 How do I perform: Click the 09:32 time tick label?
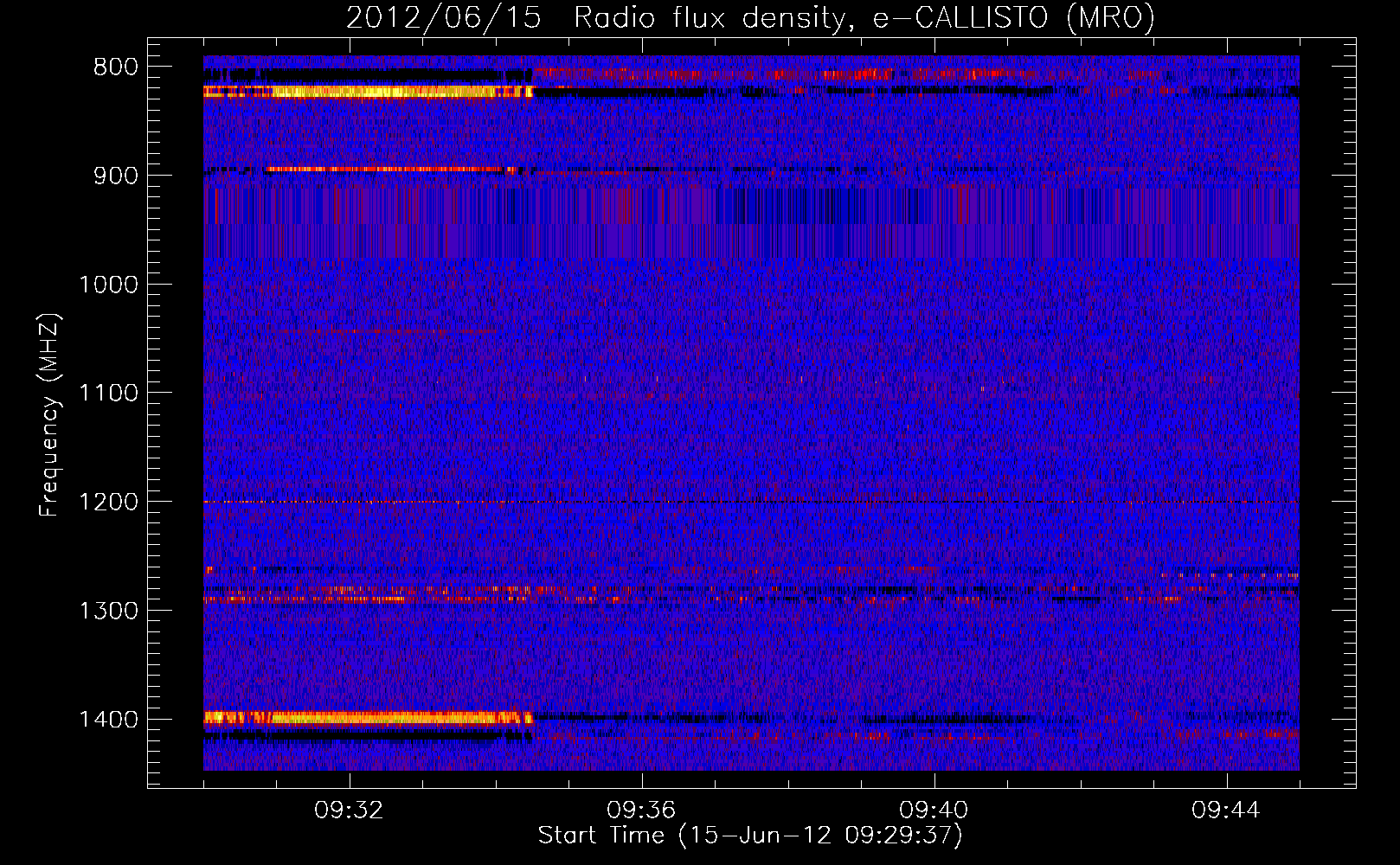349,811
